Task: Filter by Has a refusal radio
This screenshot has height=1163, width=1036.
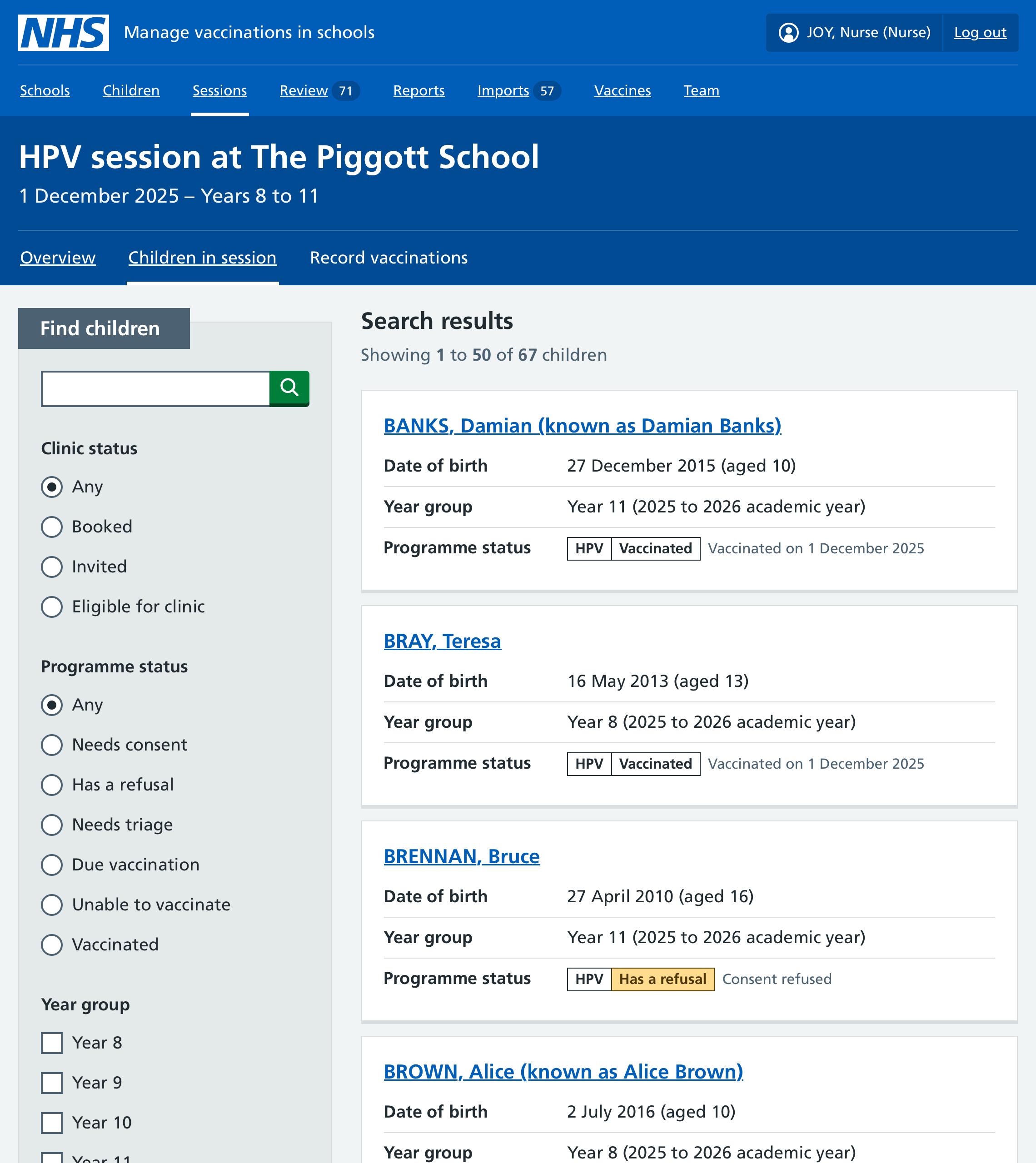Action: click(52, 784)
